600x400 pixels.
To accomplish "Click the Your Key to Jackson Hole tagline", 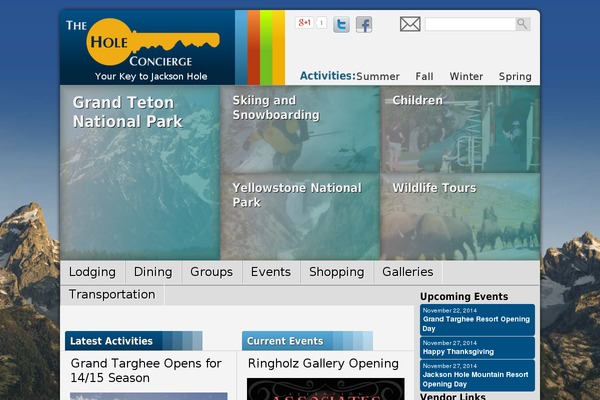I will [151, 76].
